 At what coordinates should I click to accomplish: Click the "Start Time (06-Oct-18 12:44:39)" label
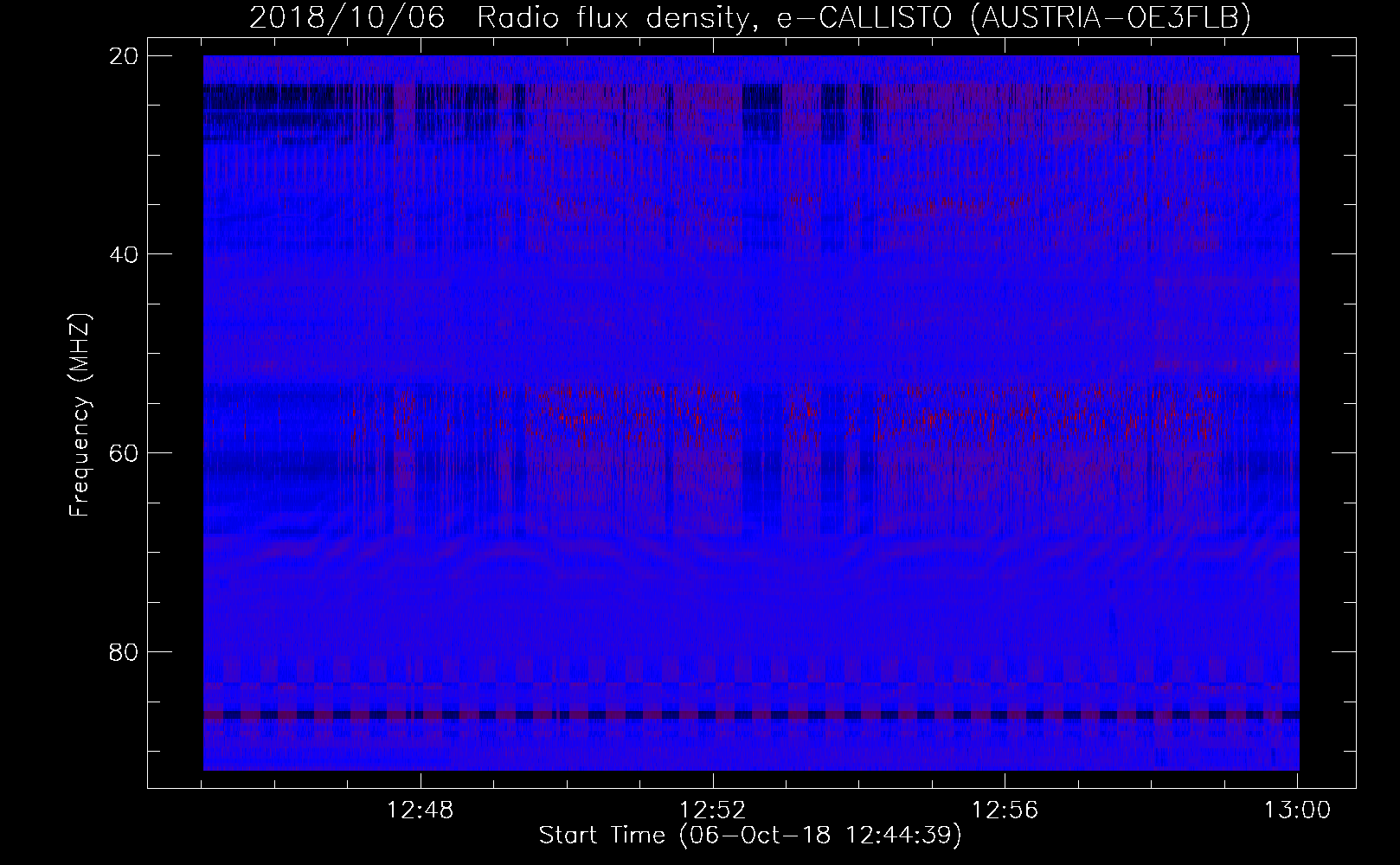pyautogui.click(x=750, y=836)
